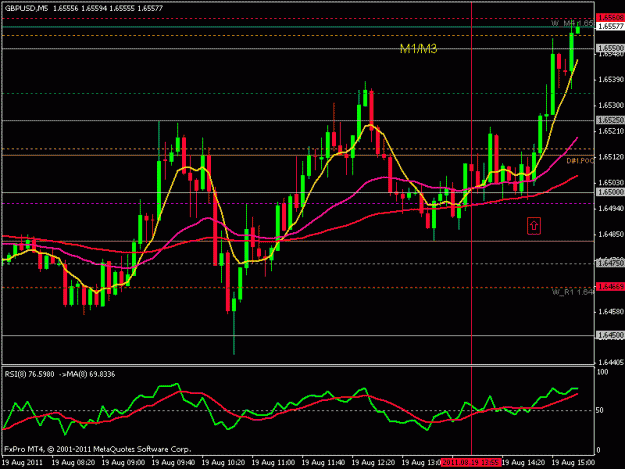Image resolution: width=625 pixels, height=469 pixels.
Task: Click the 1.64750 price level tag
Action: click(610, 263)
